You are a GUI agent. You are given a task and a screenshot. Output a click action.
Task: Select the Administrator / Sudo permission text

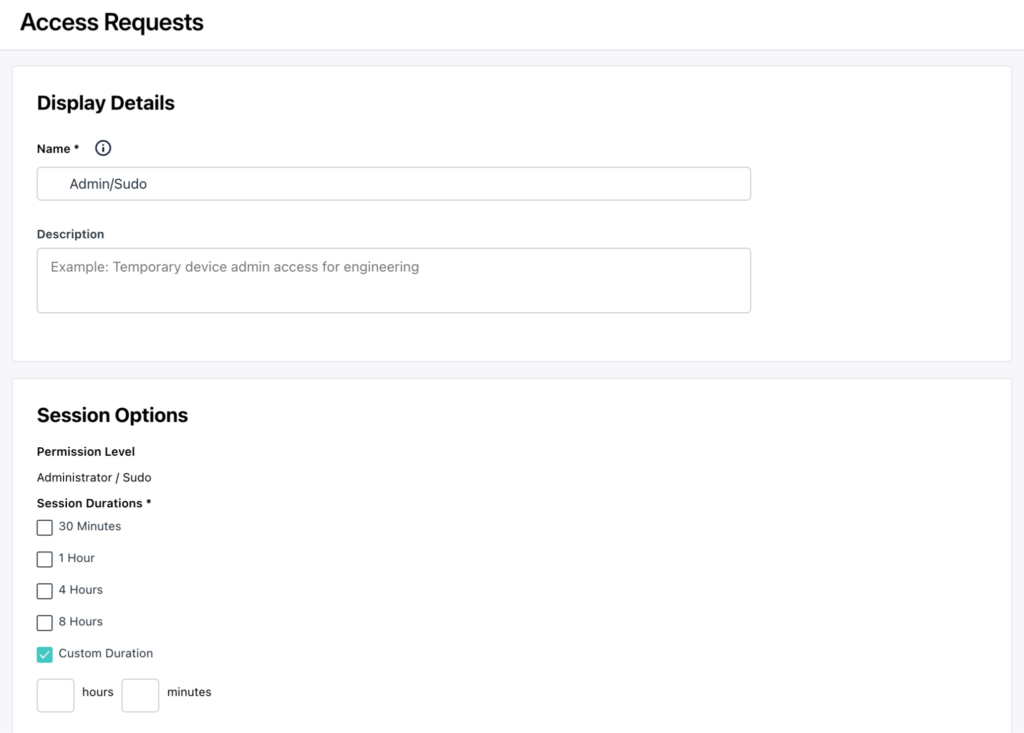[x=94, y=478]
